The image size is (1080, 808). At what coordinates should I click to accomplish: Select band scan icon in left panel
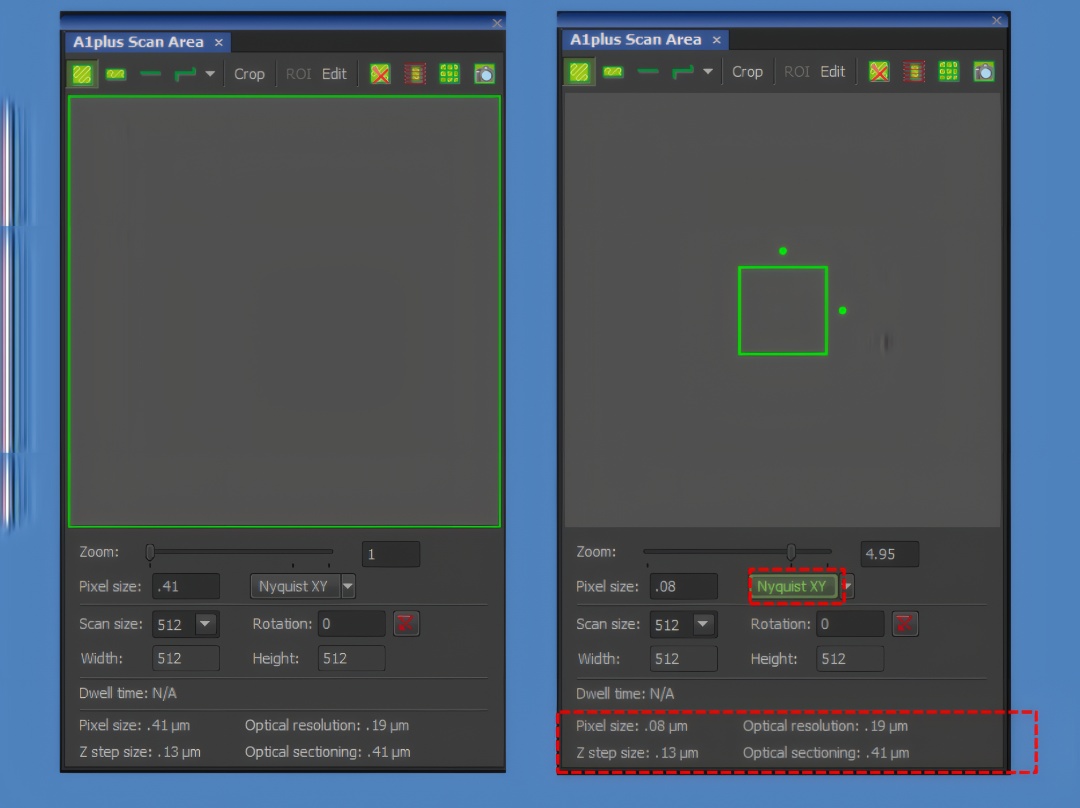point(116,74)
